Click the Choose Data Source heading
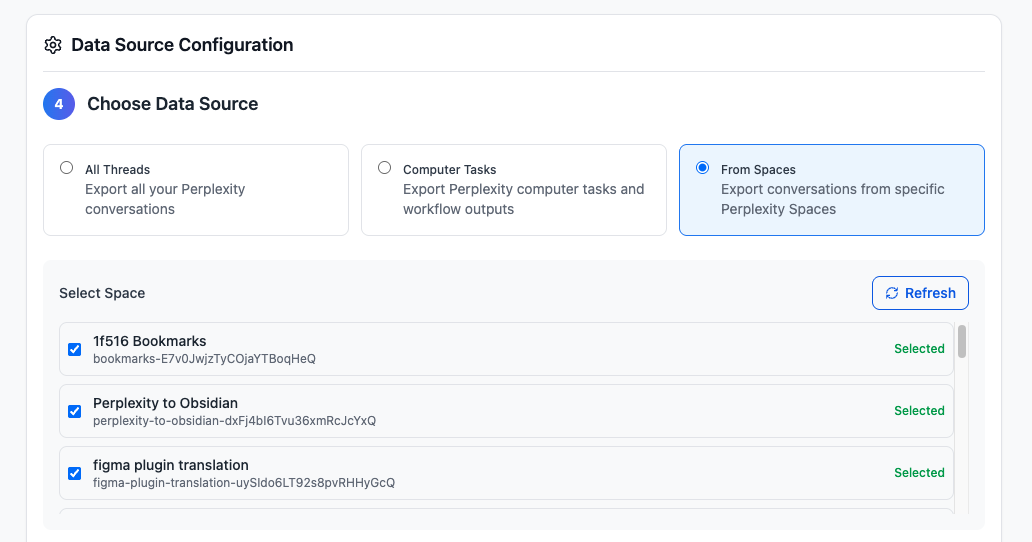1032x542 pixels. [172, 104]
